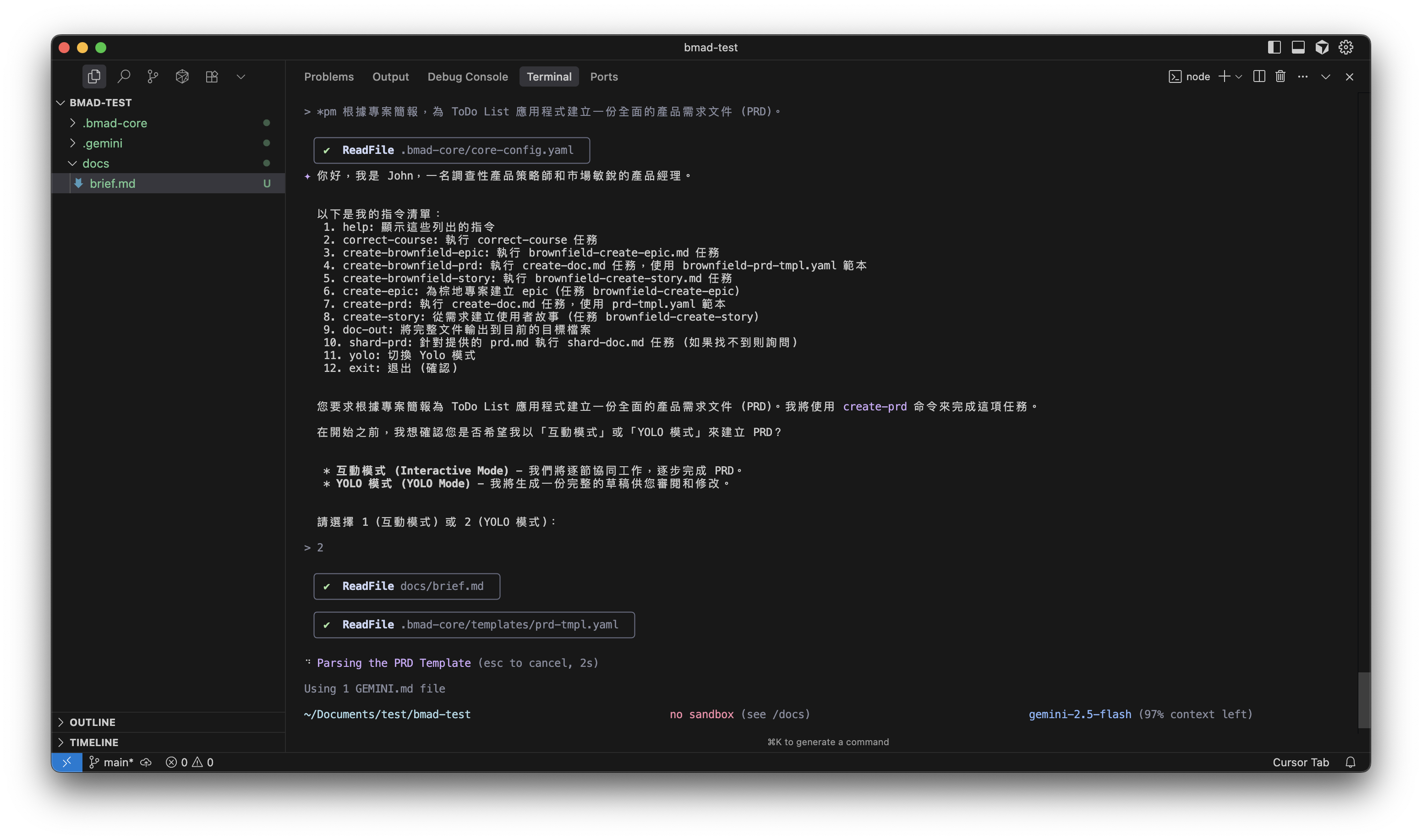Screen dimensions: 1422x840
Task: Click the brief.md untracked U badge
Action: 267,183
